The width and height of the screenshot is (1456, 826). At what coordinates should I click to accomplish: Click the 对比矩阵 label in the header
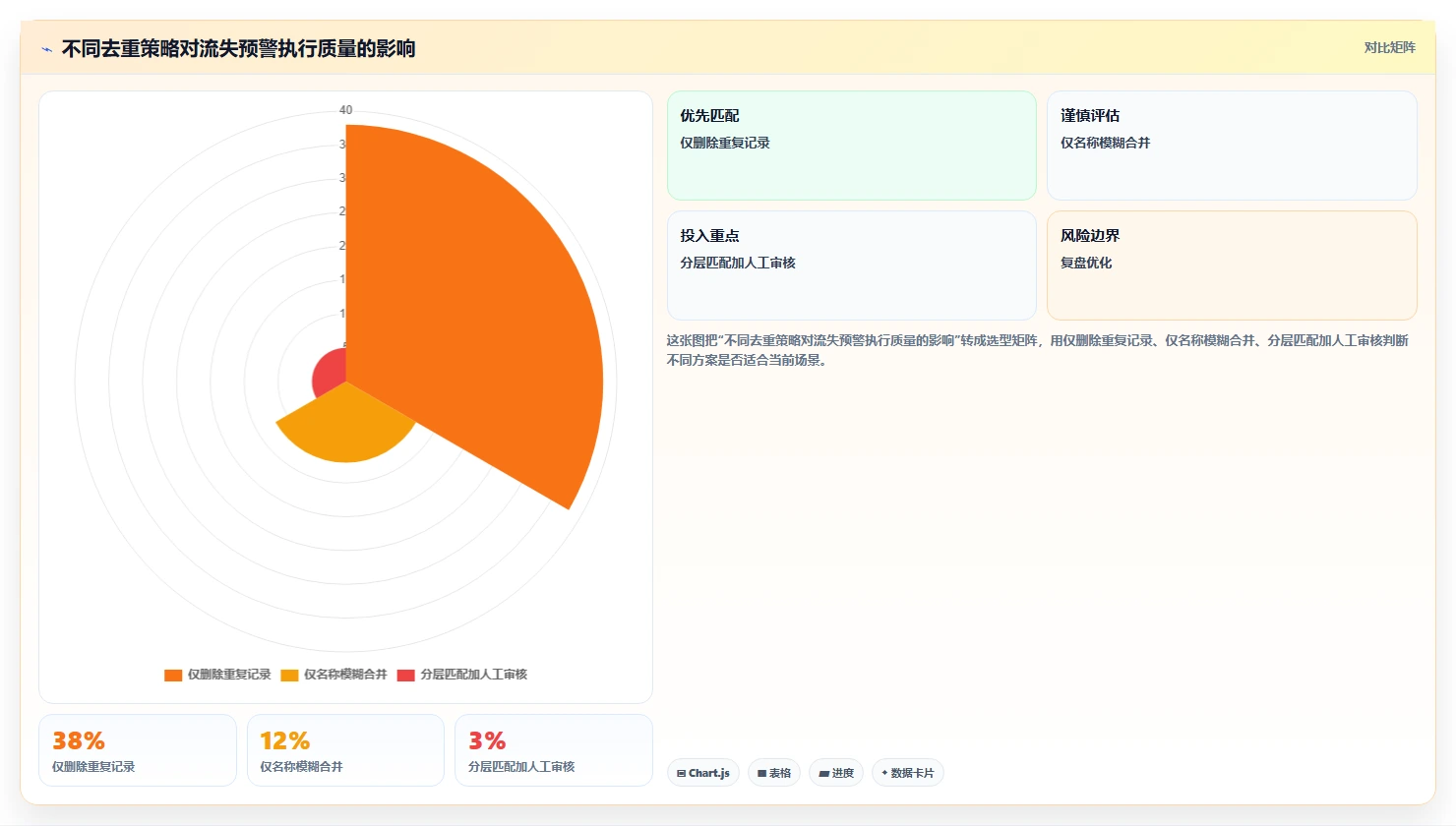pyautogui.click(x=1389, y=47)
